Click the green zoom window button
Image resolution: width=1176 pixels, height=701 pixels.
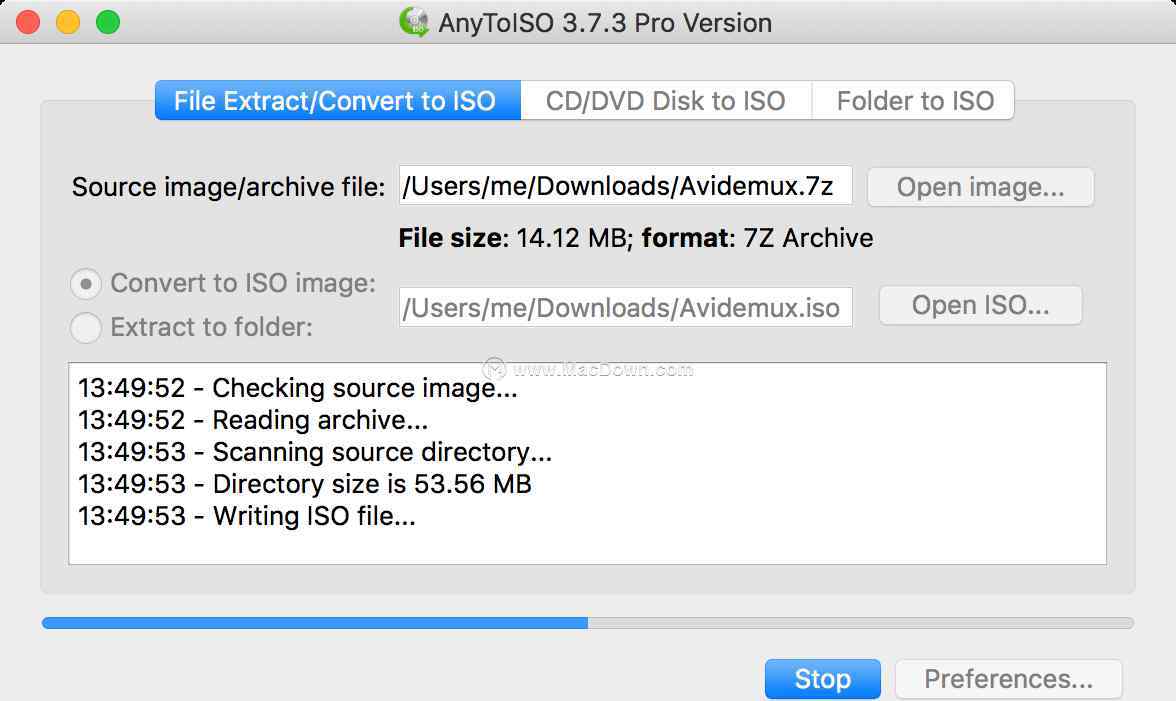[108, 22]
